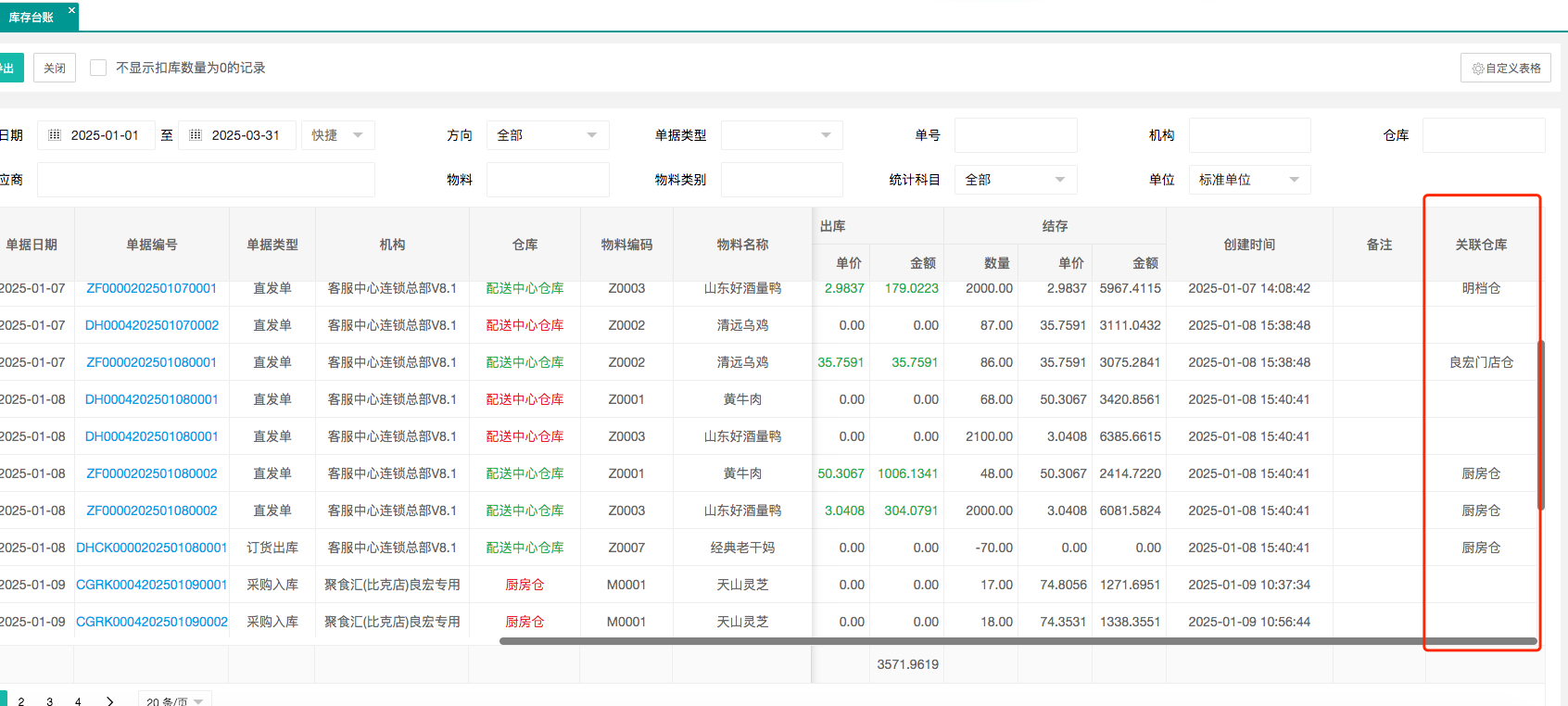Click the table's vertical scrollbar
The image size is (1568, 706).
[1540, 424]
